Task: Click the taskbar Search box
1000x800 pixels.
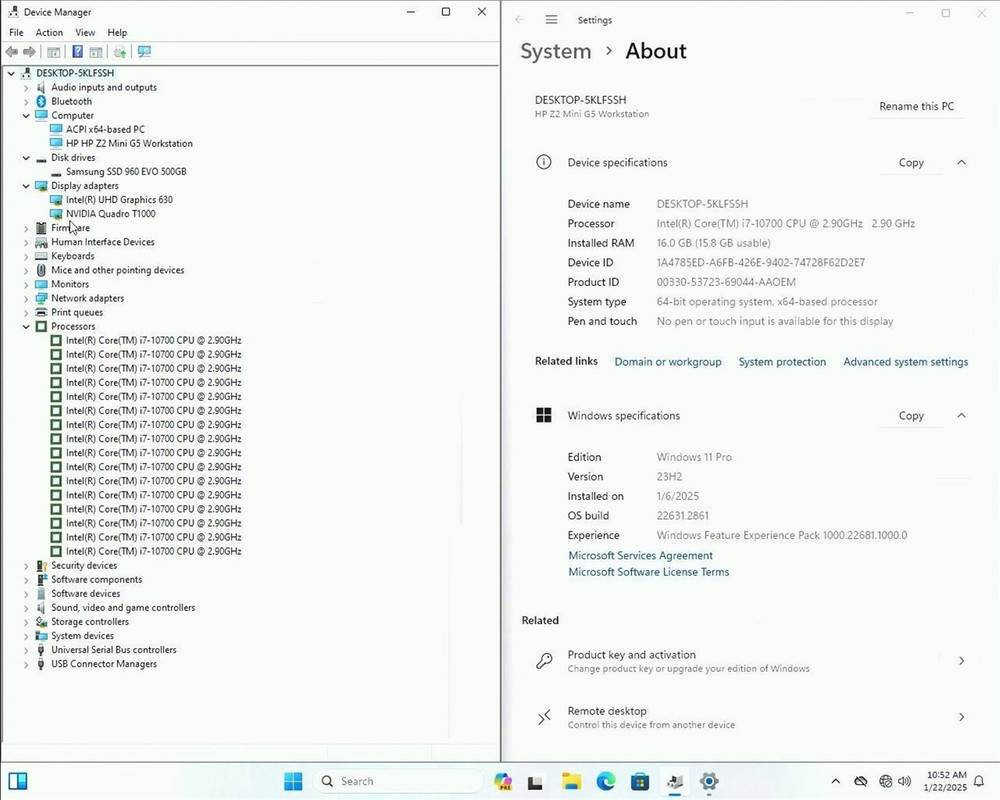Action: [398, 781]
